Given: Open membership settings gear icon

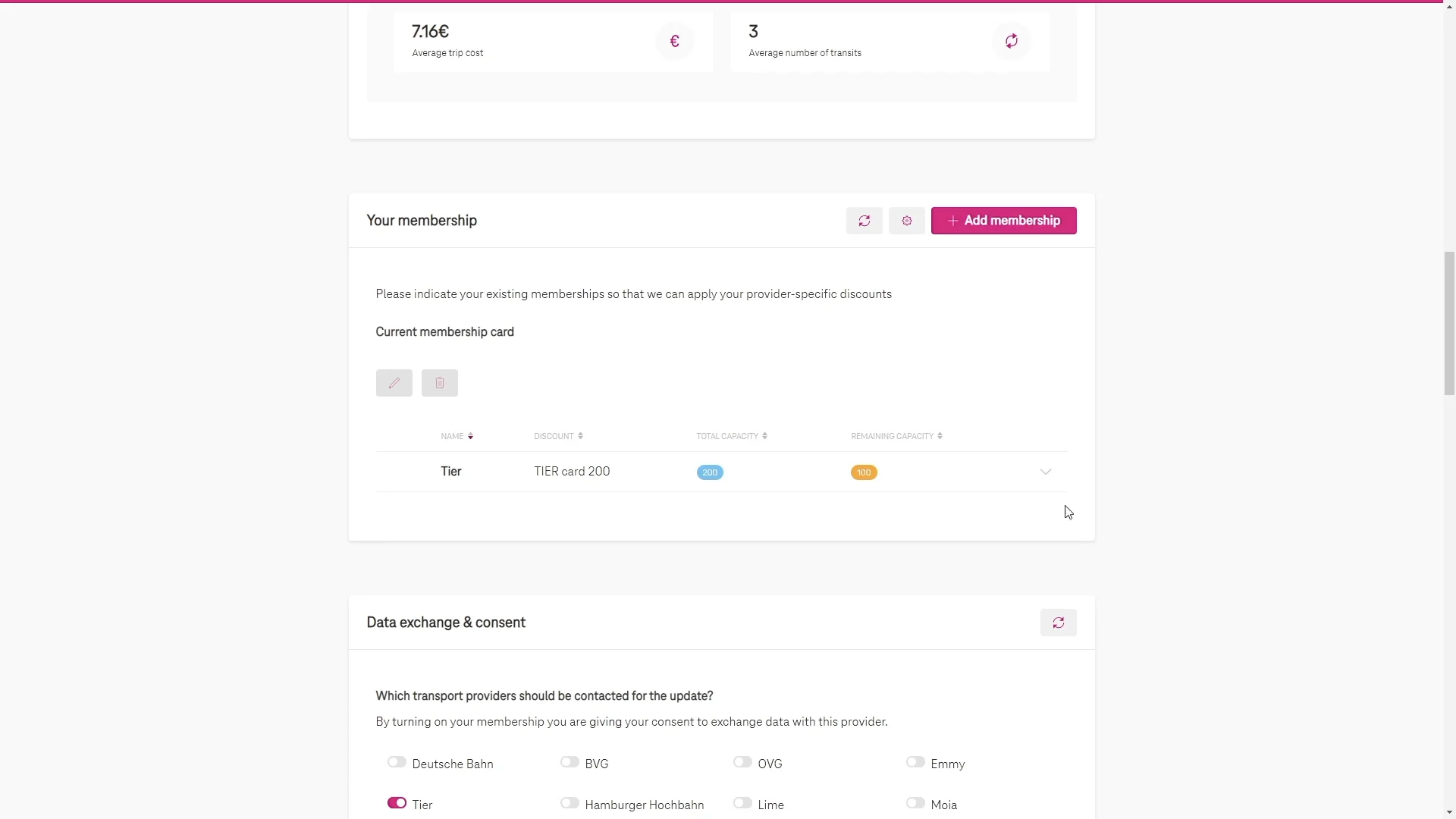Looking at the screenshot, I should 906,221.
